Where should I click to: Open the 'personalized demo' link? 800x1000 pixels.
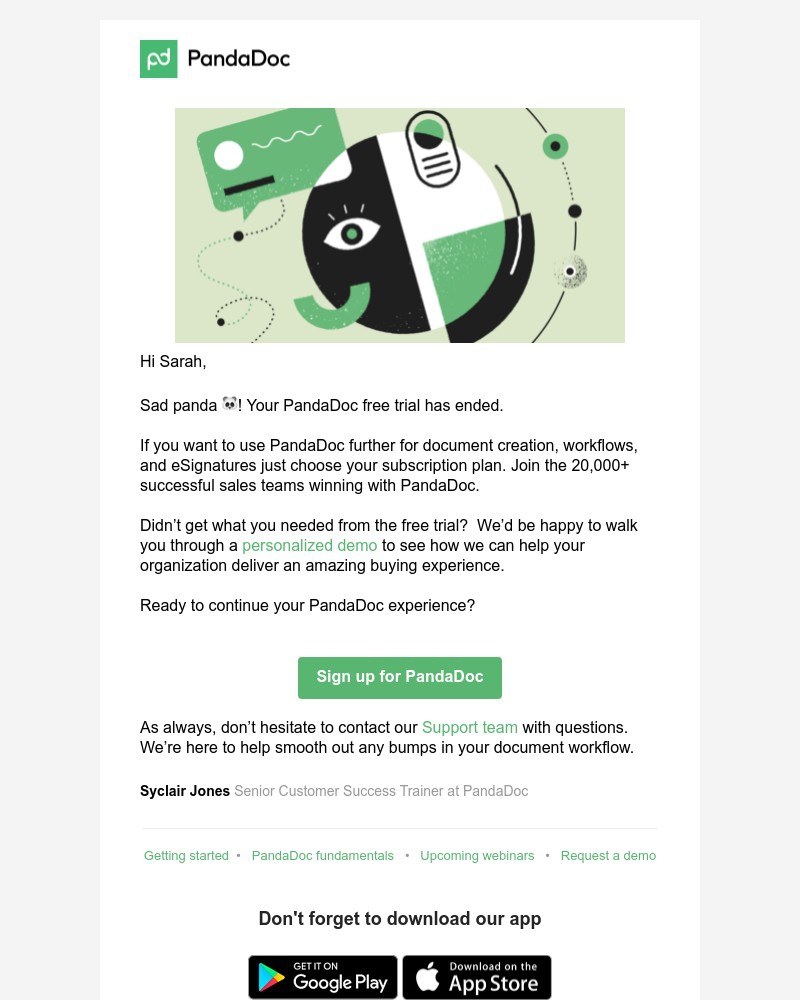[x=309, y=545]
